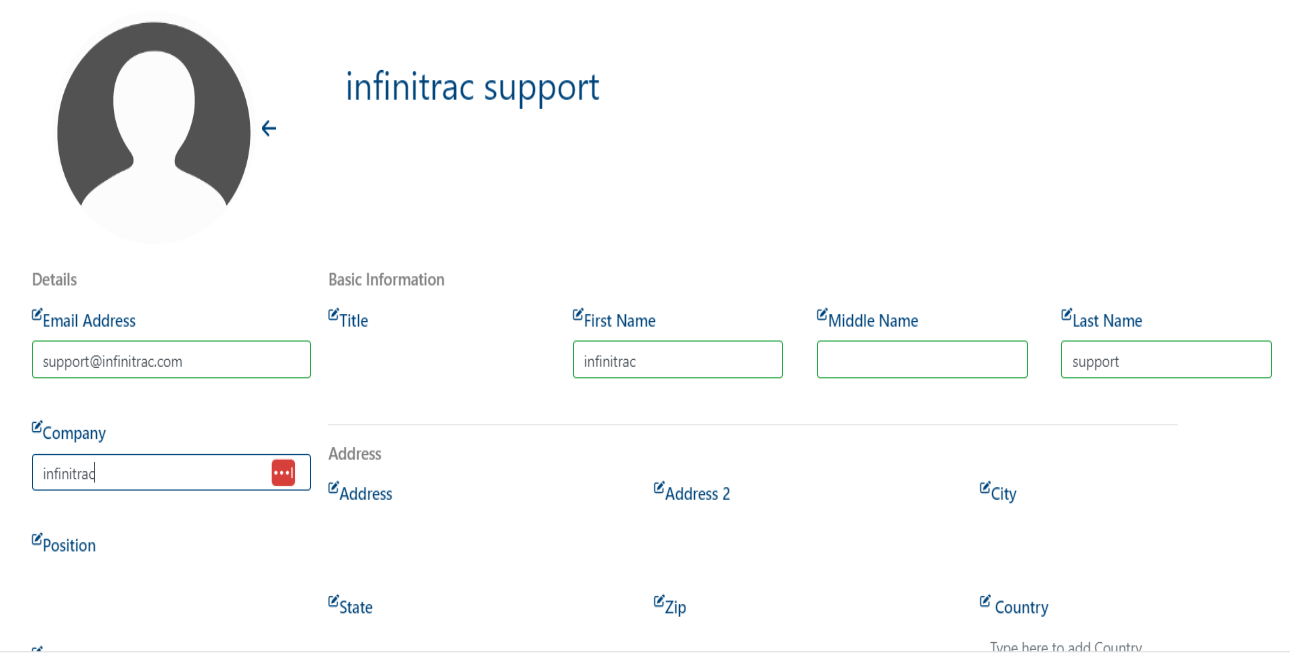Click the profile avatar picture
This screenshot has height=658, width=1290.
click(154, 130)
